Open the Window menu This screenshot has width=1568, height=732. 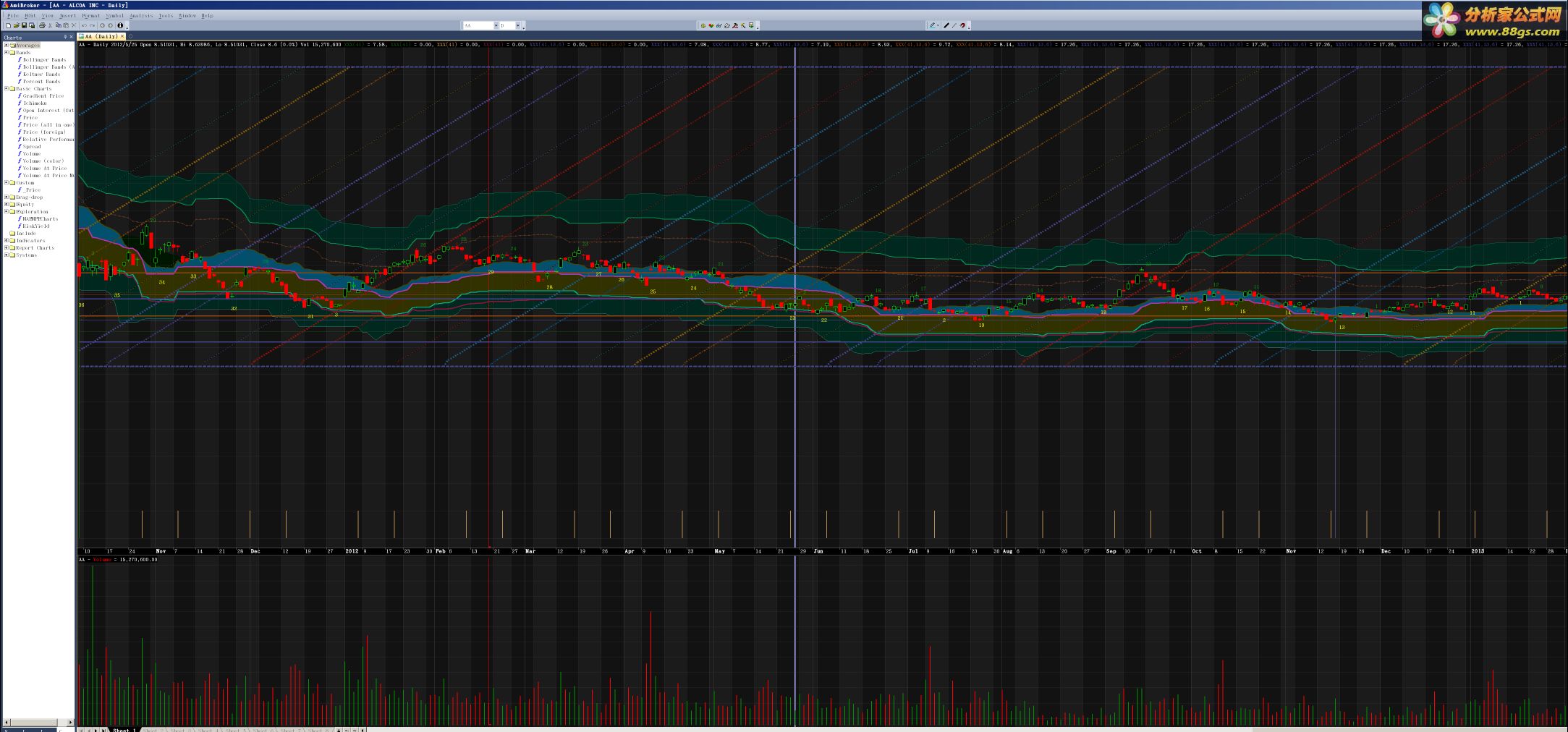point(187,15)
